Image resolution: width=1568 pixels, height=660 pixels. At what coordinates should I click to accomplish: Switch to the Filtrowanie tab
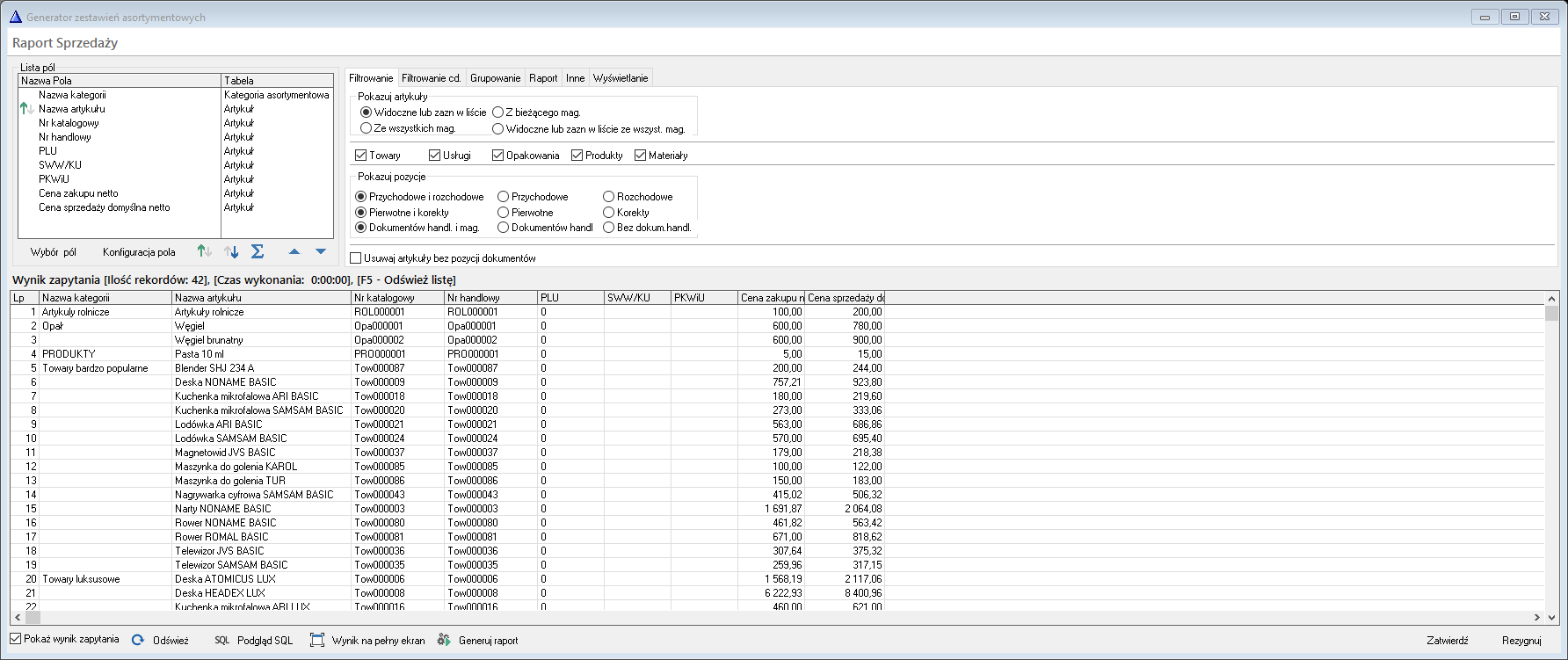coord(371,78)
